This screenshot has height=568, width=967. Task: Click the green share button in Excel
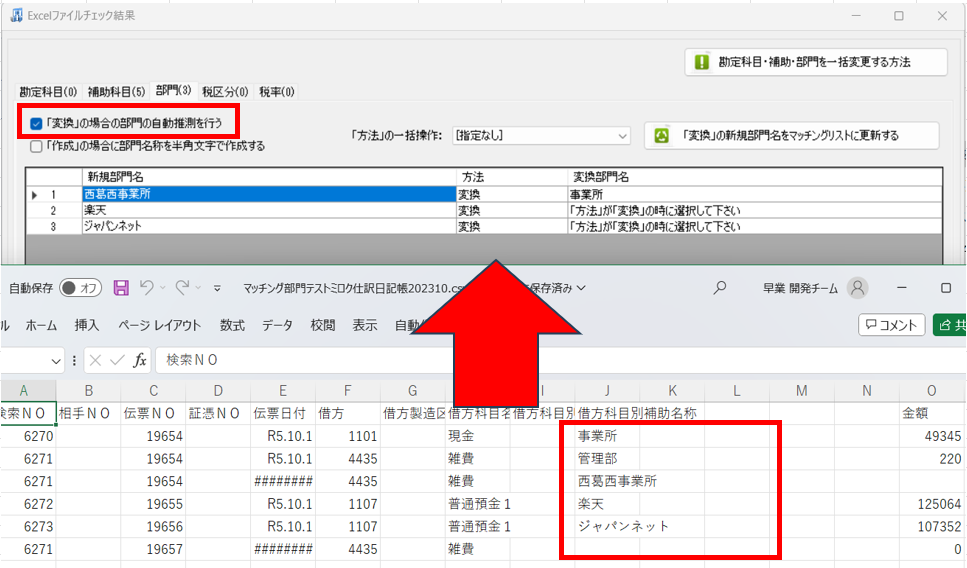tap(950, 325)
